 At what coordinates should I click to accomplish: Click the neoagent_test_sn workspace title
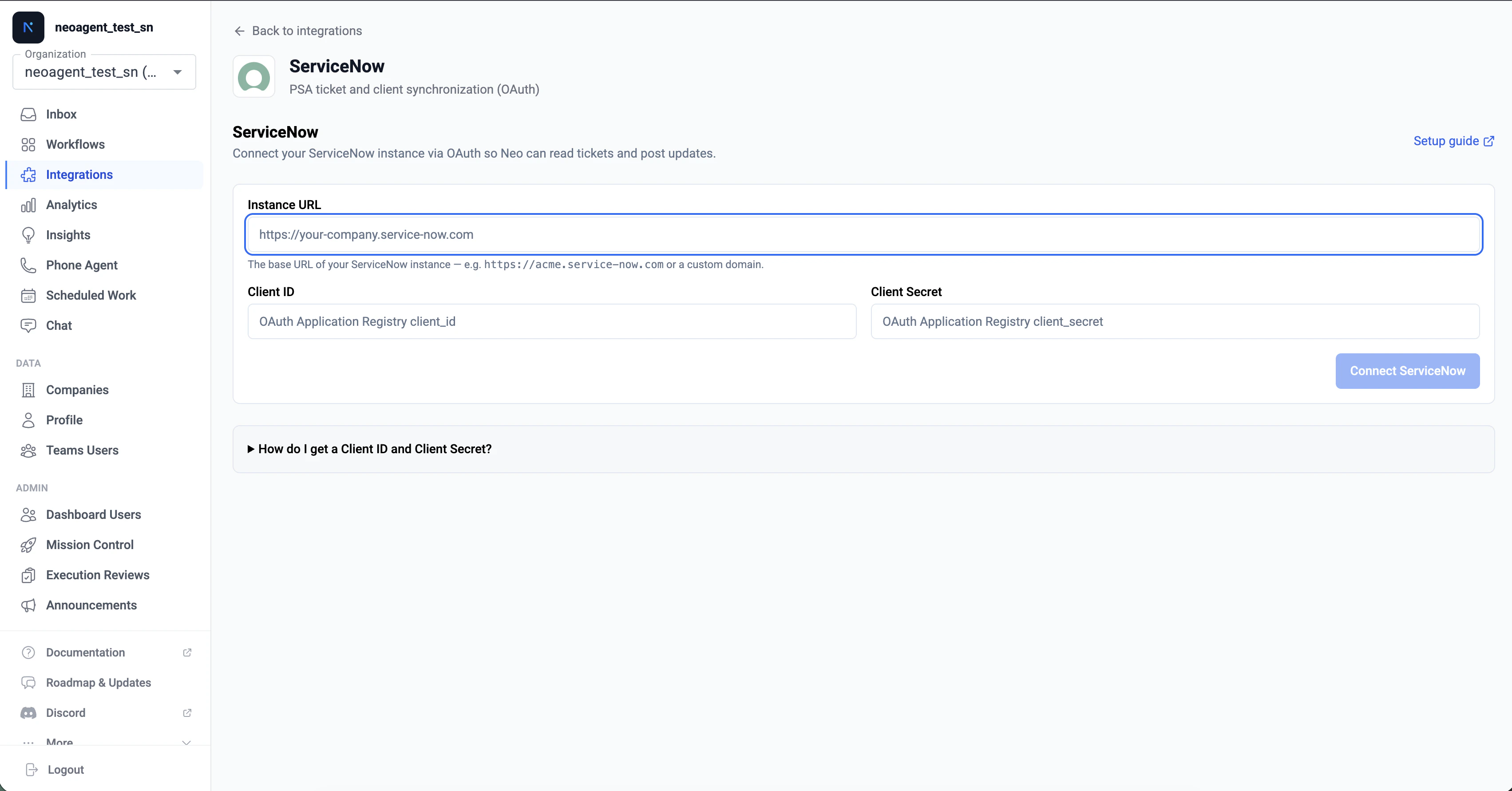coord(104,28)
